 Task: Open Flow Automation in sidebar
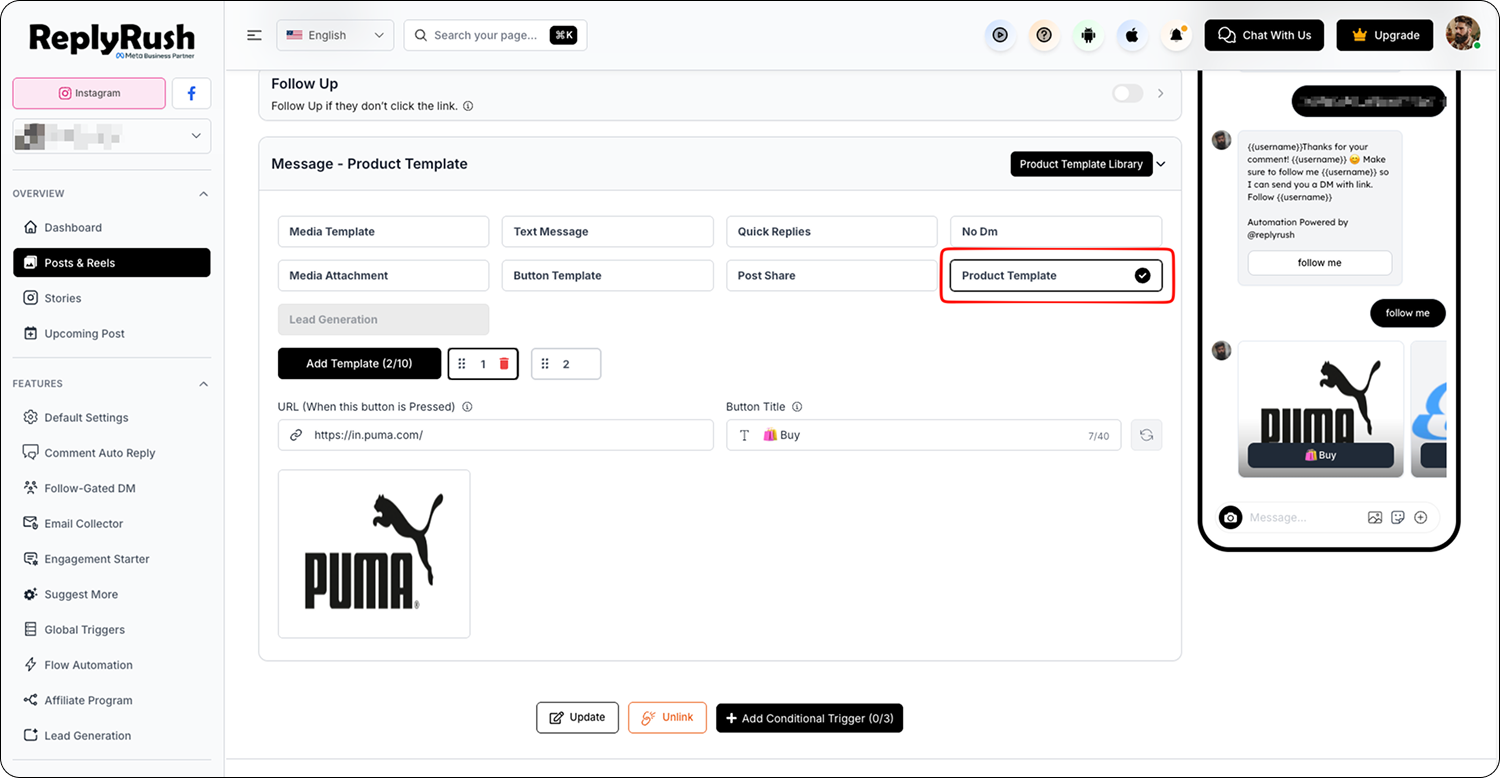point(112,665)
